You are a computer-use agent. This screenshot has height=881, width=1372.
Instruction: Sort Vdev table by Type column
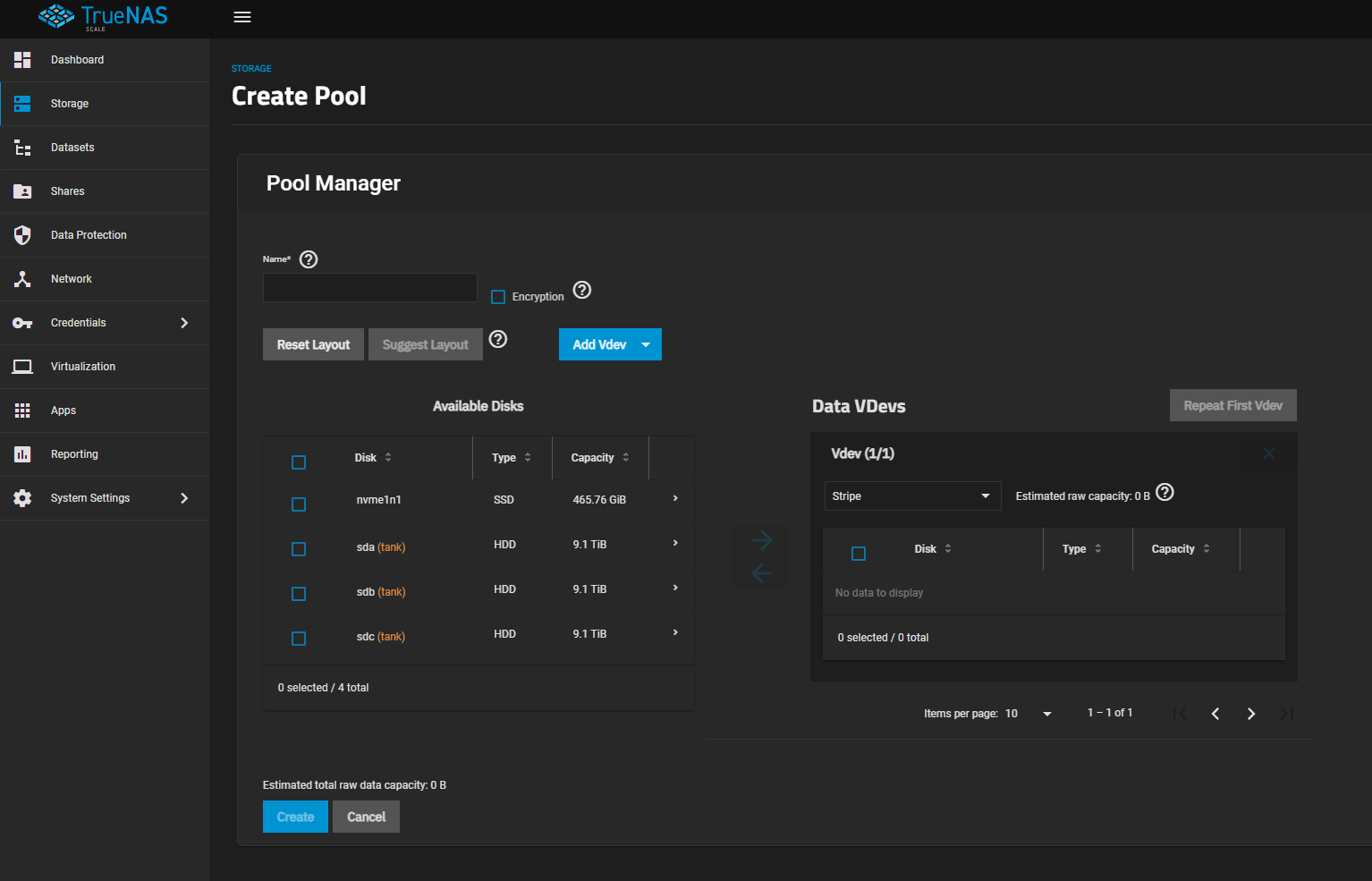point(1082,549)
